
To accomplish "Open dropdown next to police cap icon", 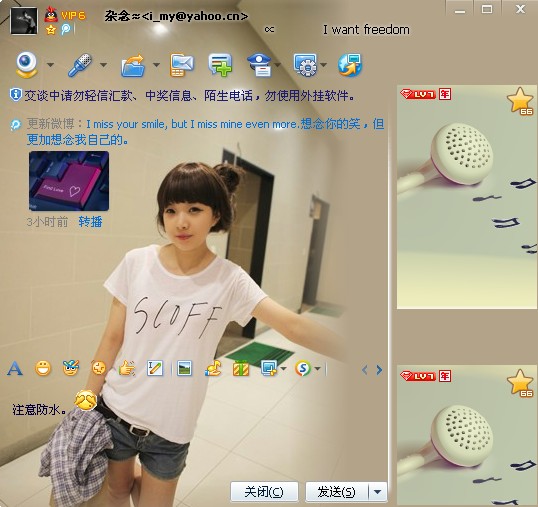I will coord(278,64).
